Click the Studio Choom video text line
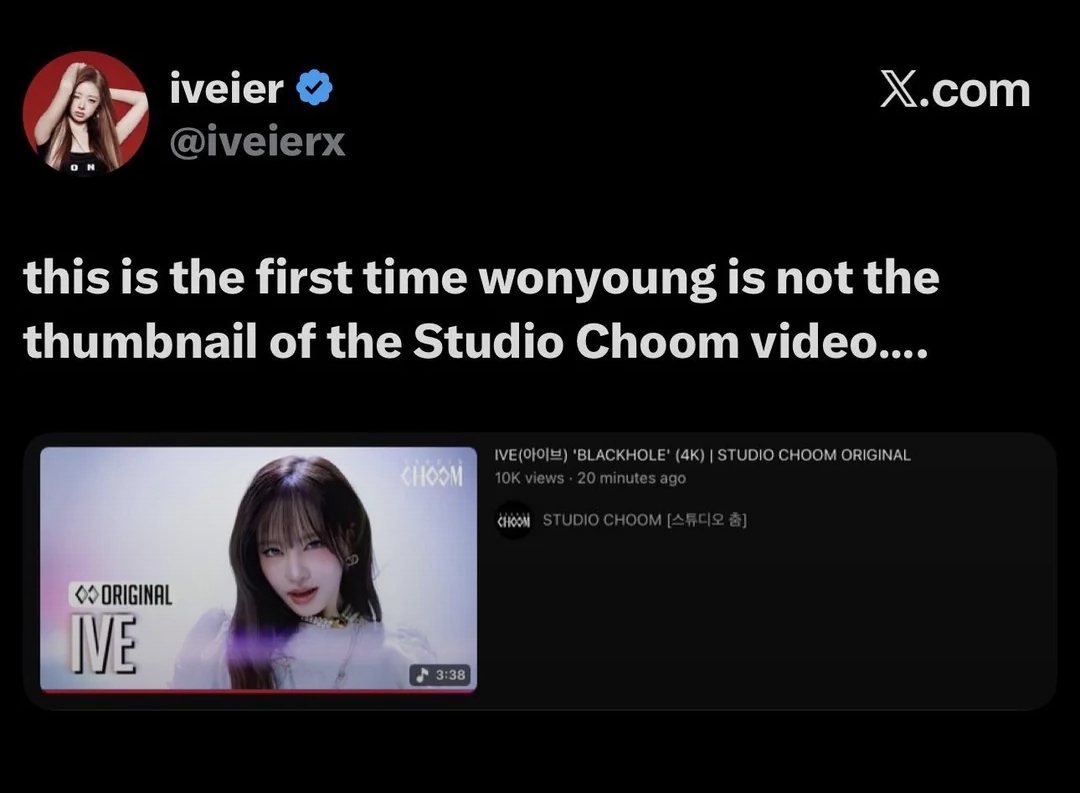The height and width of the screenshot is (793, 1080). [x=476, y=342]
